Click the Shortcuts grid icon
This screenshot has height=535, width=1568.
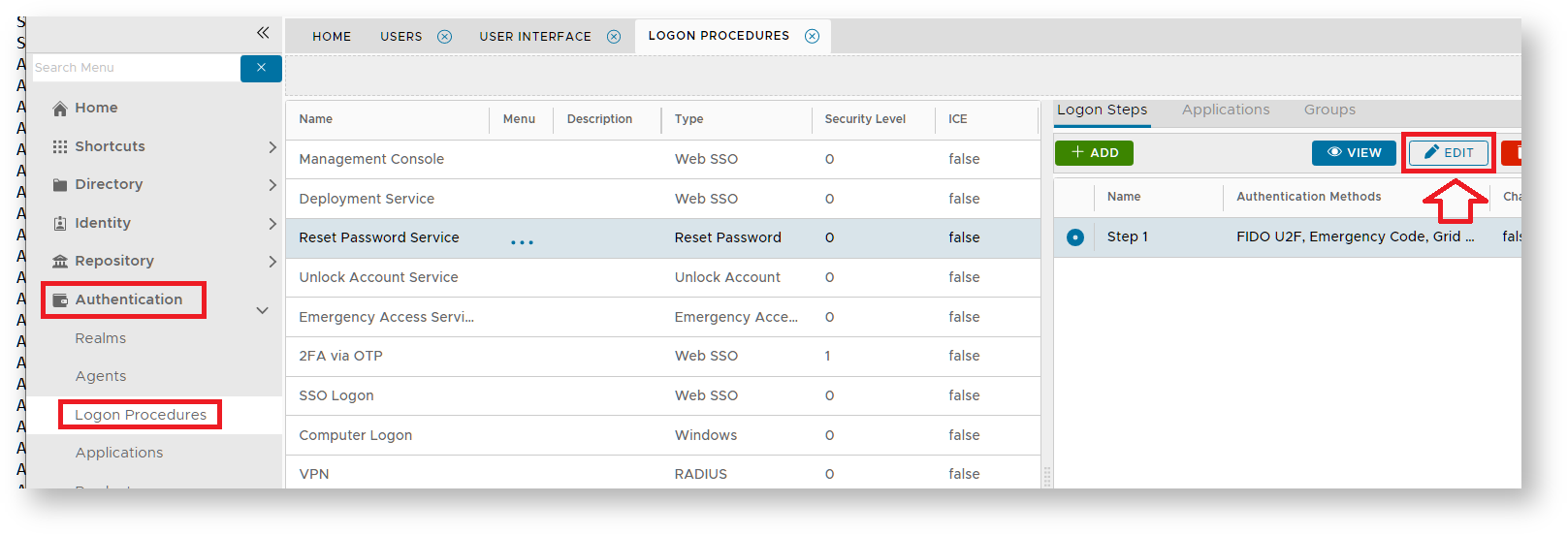(60, 146)
